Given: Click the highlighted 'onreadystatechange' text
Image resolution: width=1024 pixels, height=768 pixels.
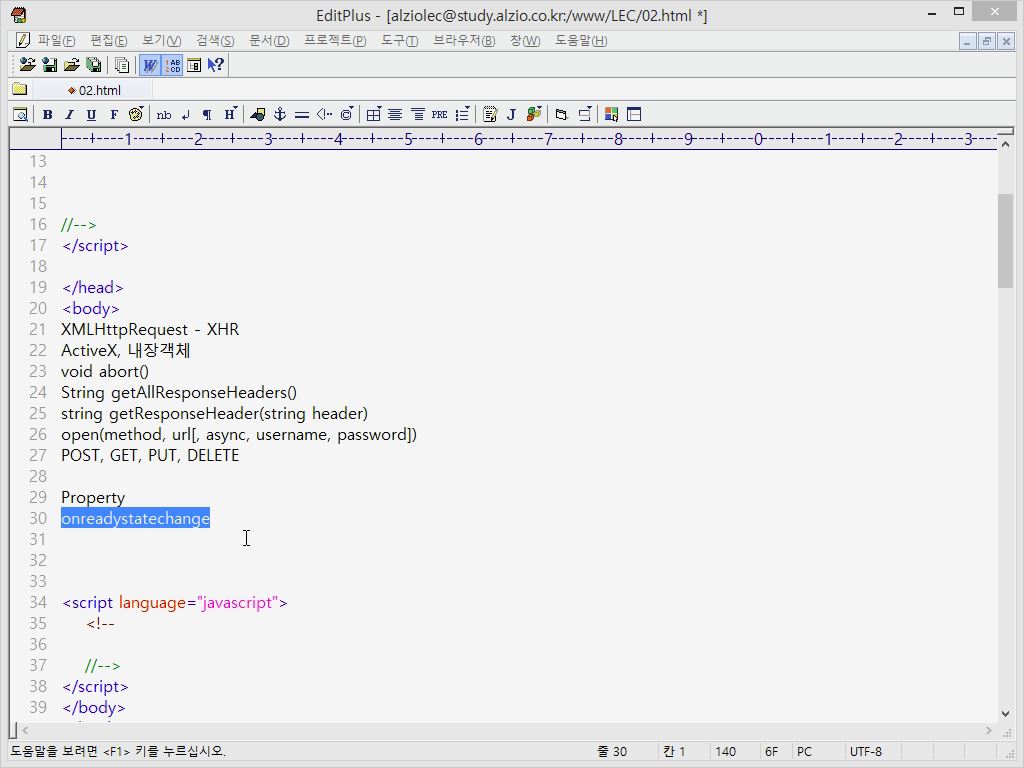Looking at the screenshot, I should [135, 519].
